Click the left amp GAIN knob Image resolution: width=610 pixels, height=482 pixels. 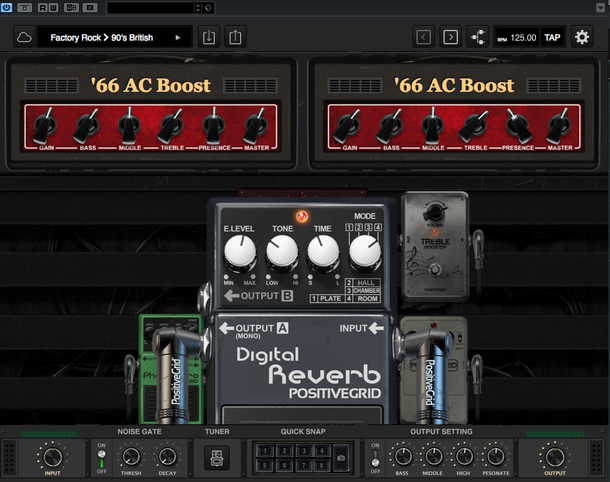[45, 126]
